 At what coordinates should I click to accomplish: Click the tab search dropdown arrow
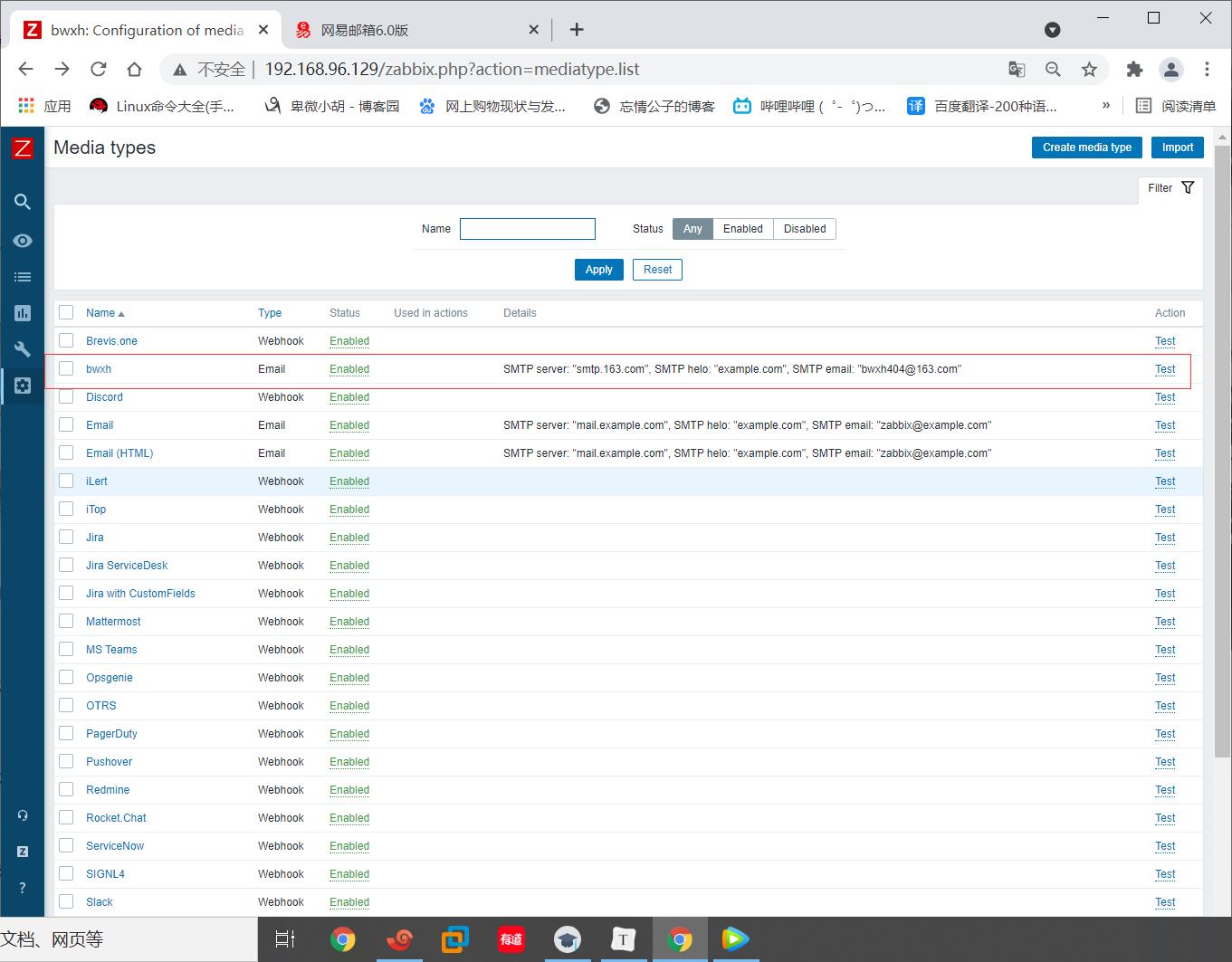(1052, 30)
